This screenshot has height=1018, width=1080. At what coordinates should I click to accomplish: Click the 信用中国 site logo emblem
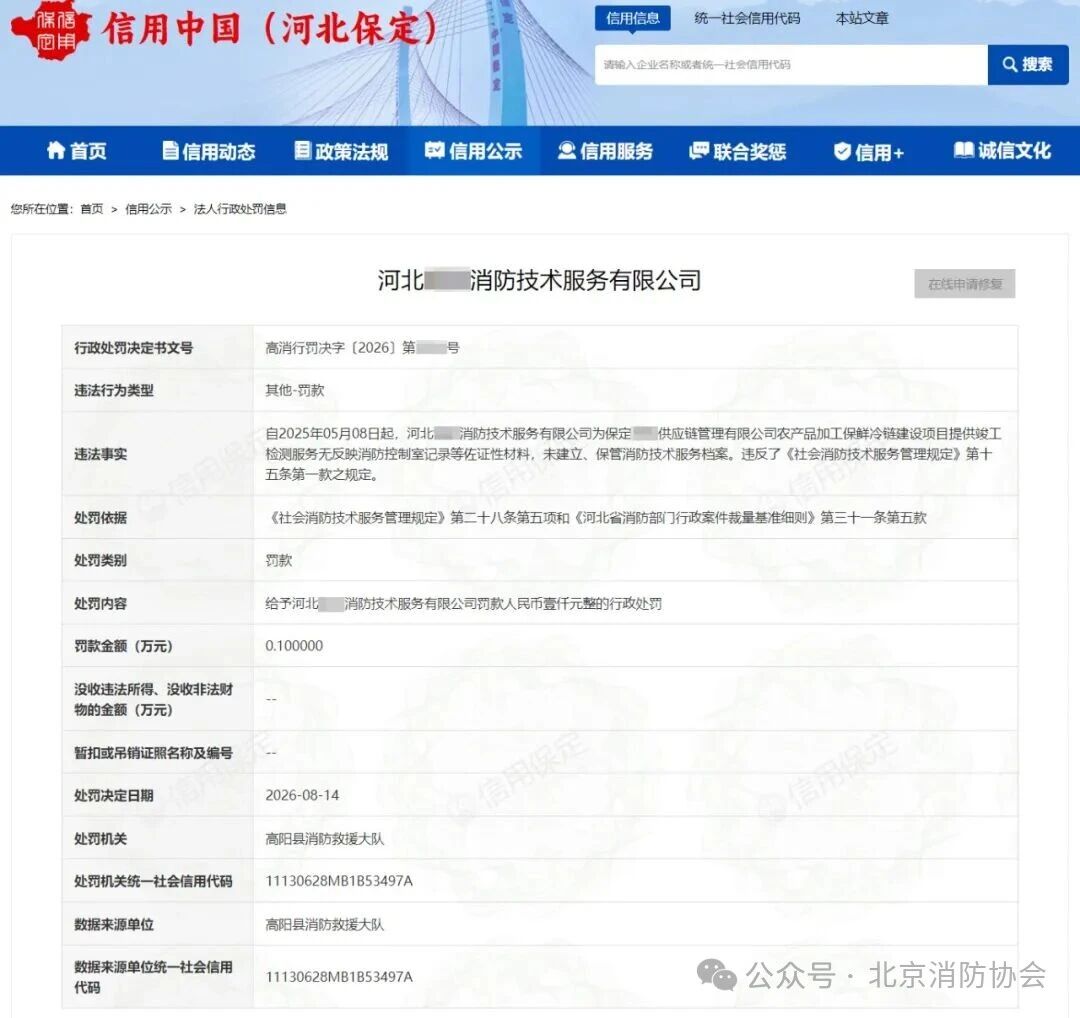click(52, 31)
